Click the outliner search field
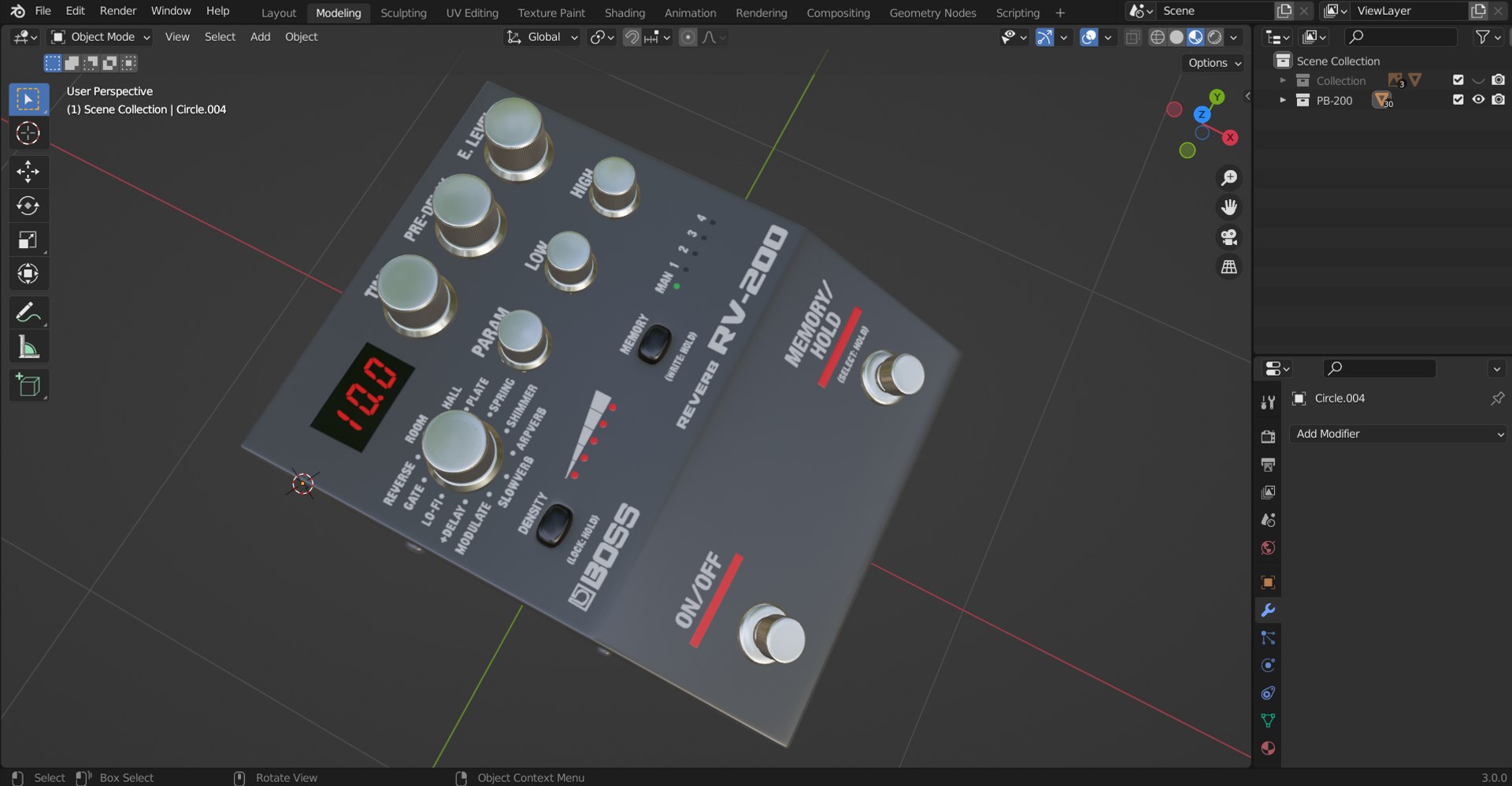This screenshot has height=786, width=1512. pos(1400,37)
